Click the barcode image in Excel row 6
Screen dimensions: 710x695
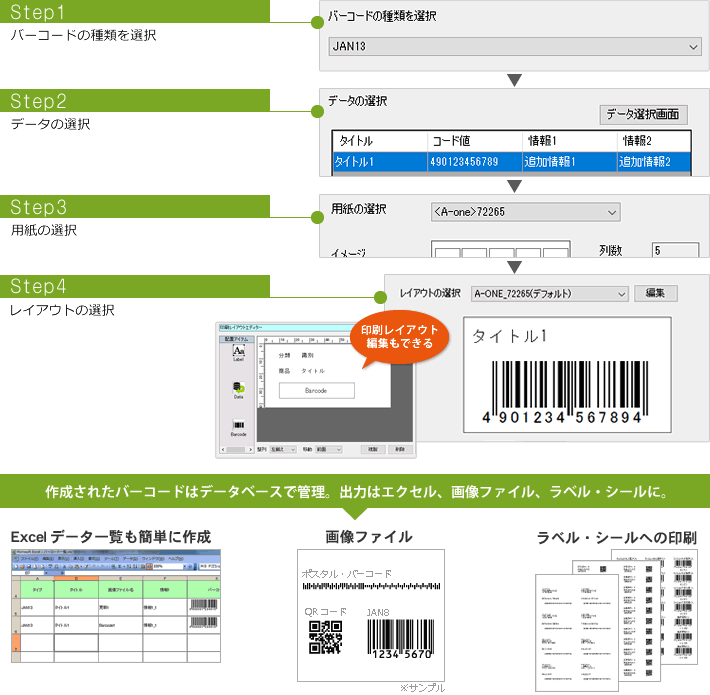(204, 623)
